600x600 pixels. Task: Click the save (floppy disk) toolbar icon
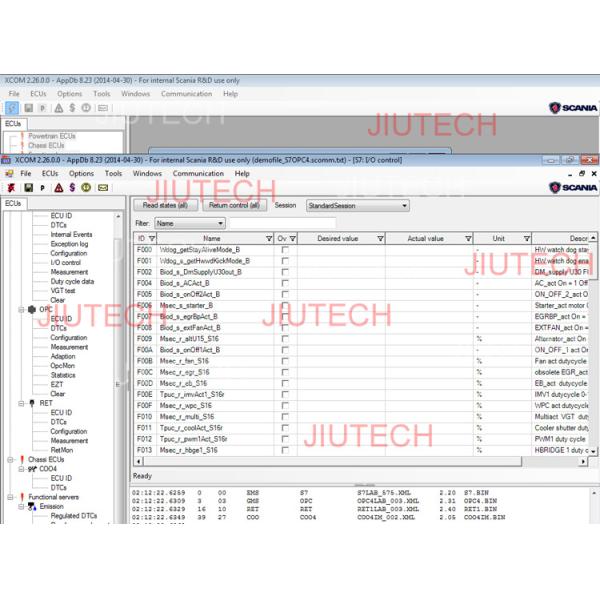(x=27, y=187)
